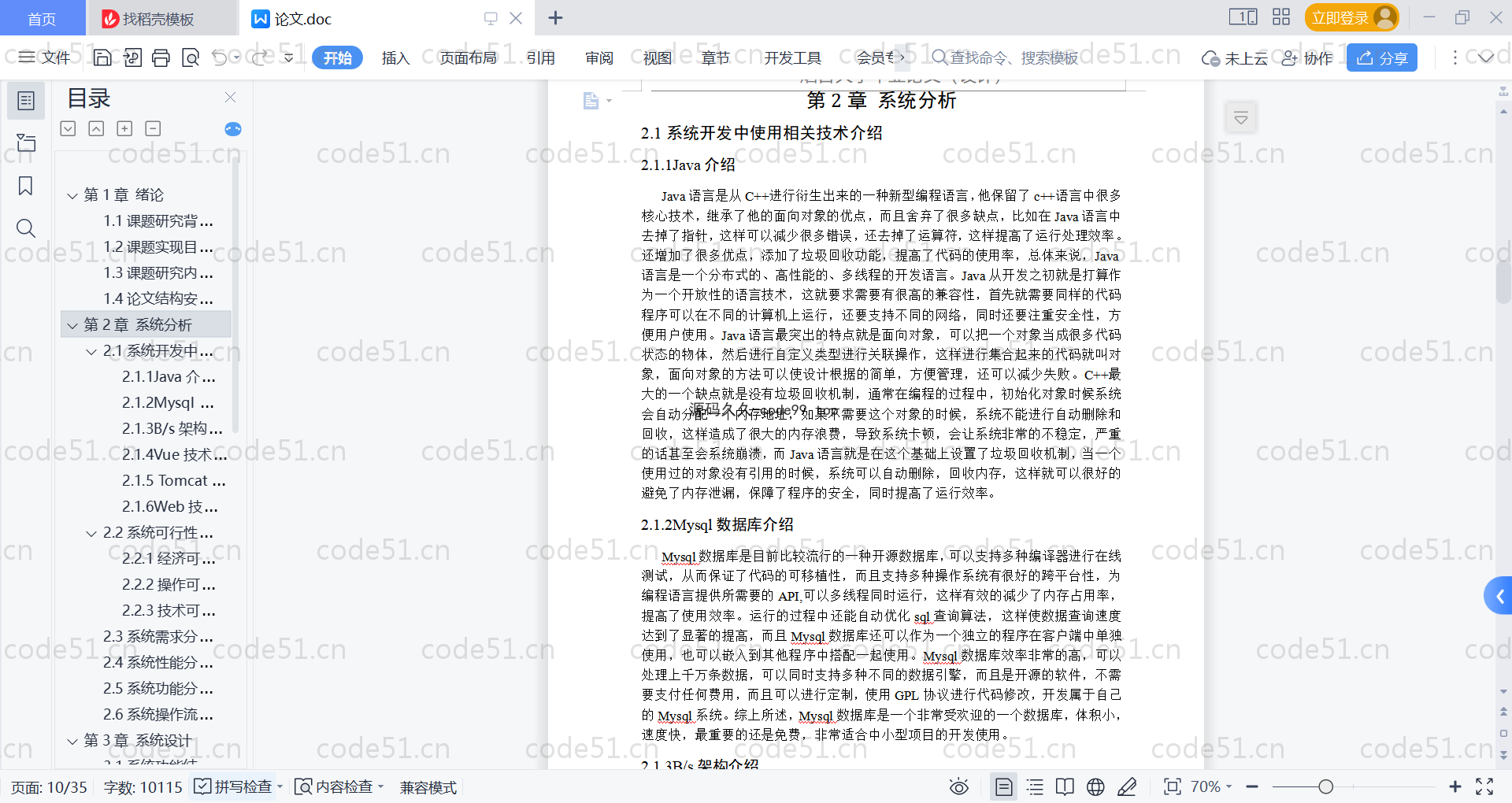Switch to outline view in status bar

(x=1036, y=786)
